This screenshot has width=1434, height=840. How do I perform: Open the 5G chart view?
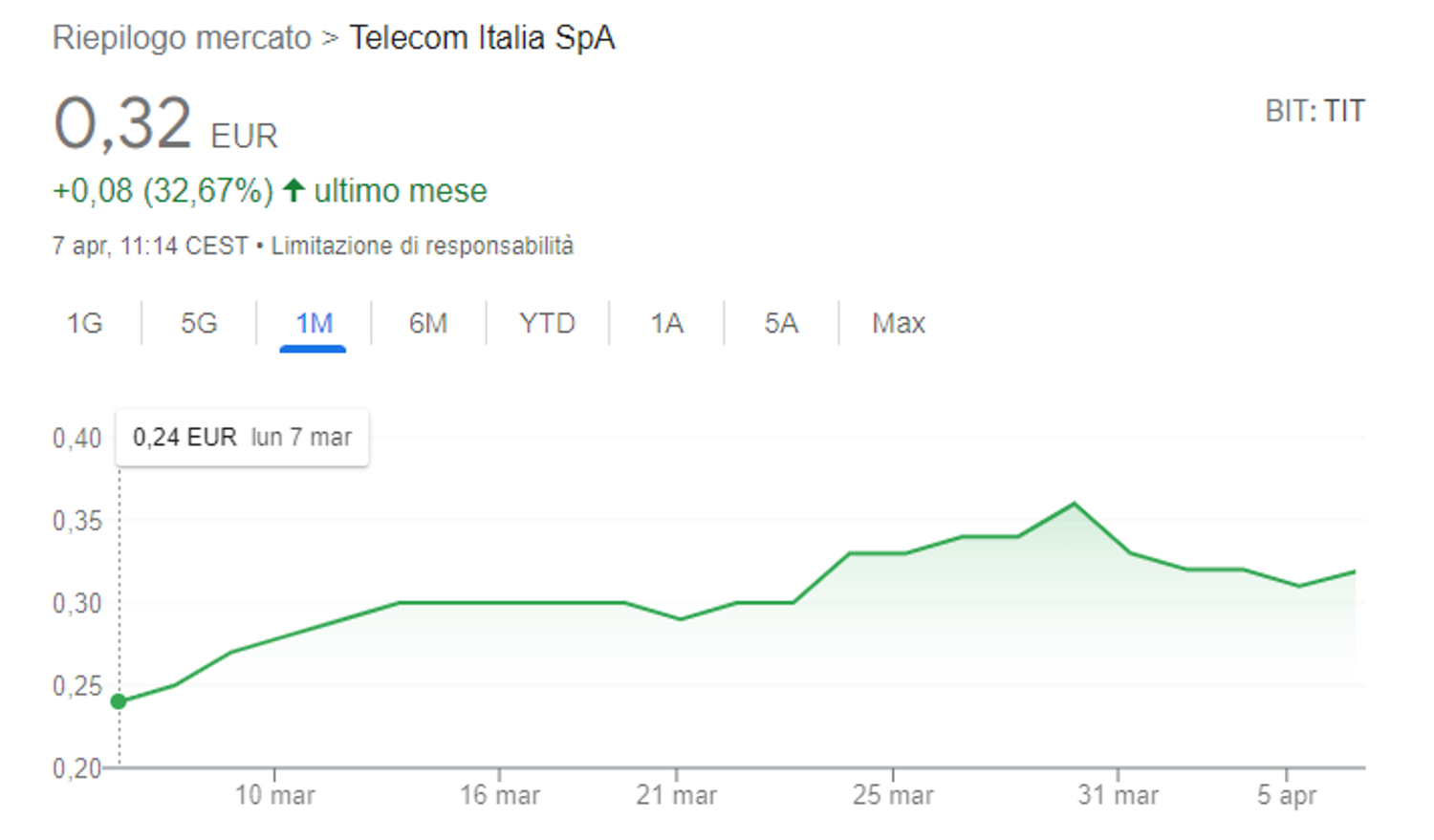pyautogui.click(x=198, y=324)
